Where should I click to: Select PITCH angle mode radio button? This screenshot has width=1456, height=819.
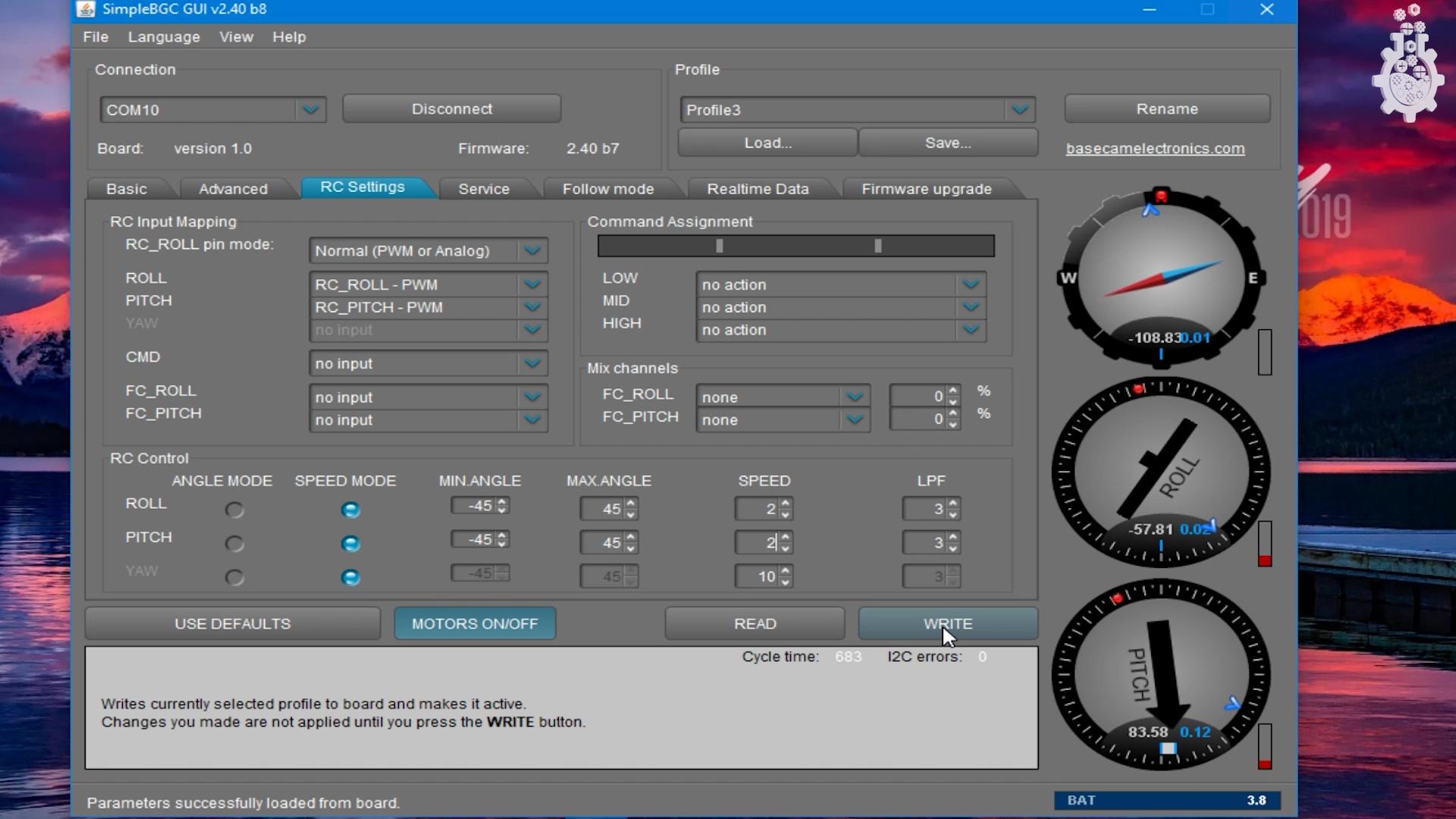234,543
